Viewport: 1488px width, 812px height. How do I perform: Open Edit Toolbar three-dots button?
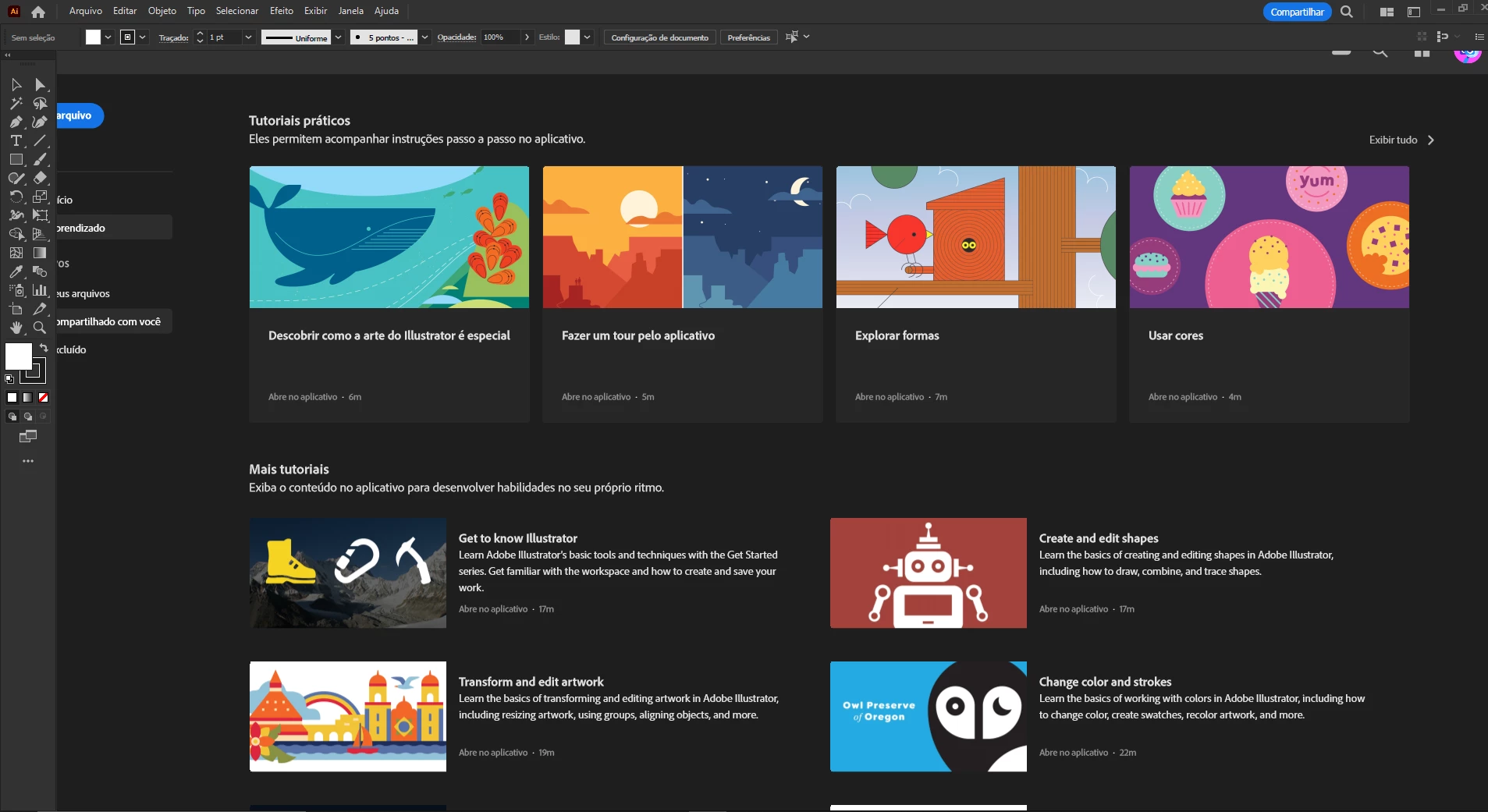(x=28, y=461)
